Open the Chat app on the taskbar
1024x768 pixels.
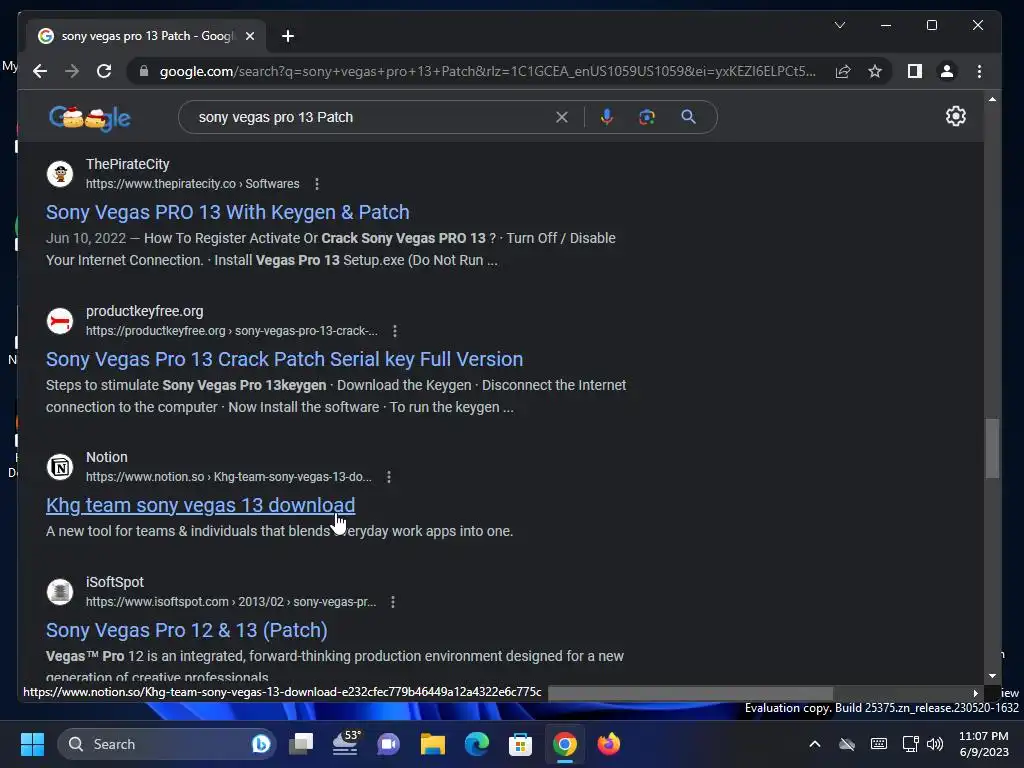(x=389, y=744)
